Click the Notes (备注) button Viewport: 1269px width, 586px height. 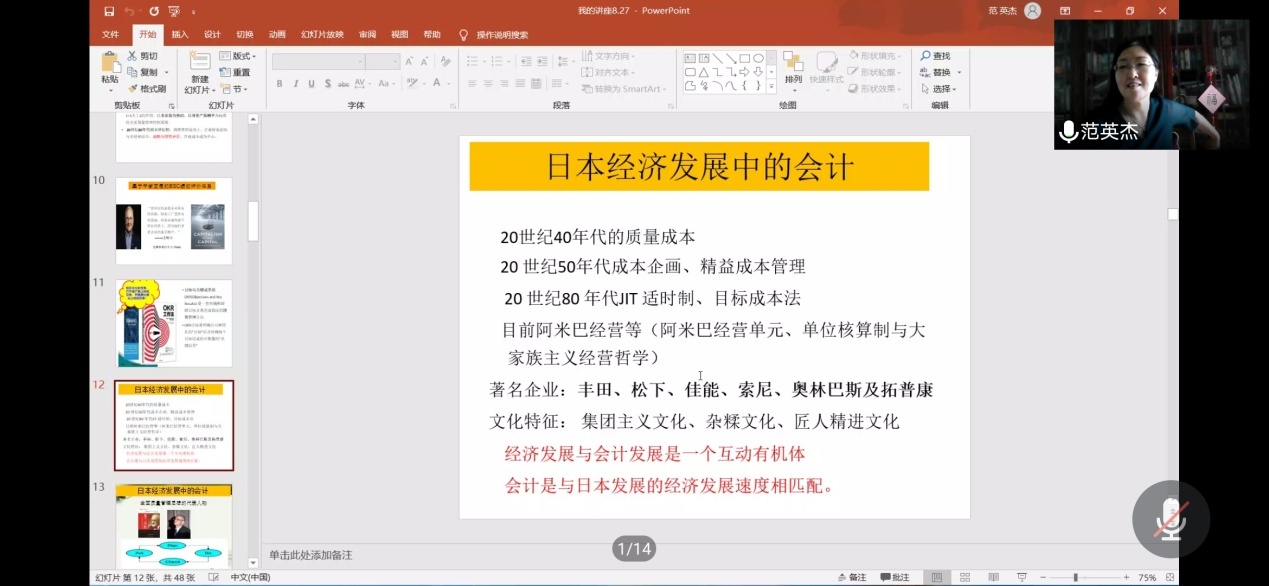(851, 577)
